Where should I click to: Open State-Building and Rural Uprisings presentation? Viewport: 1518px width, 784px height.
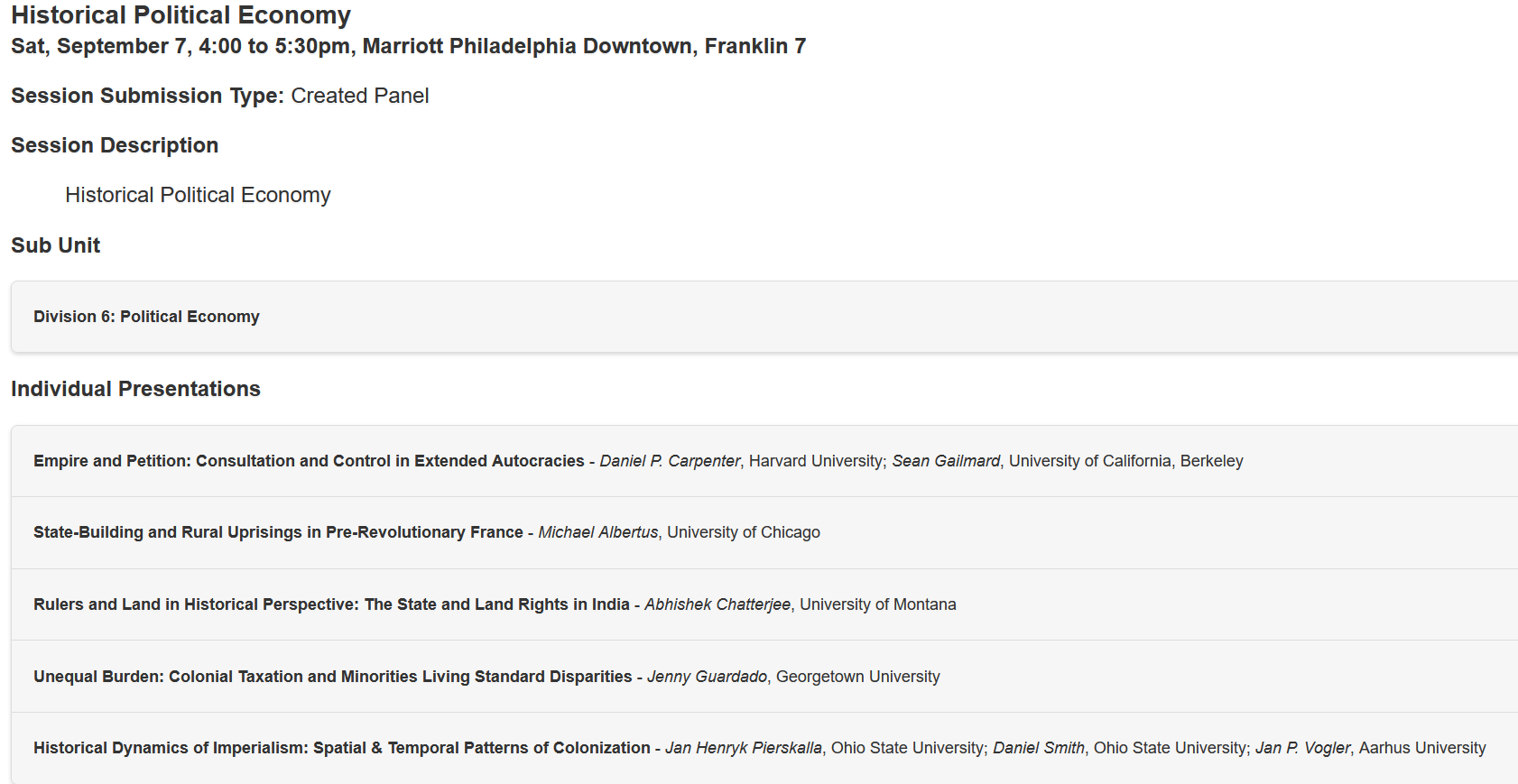278,532
